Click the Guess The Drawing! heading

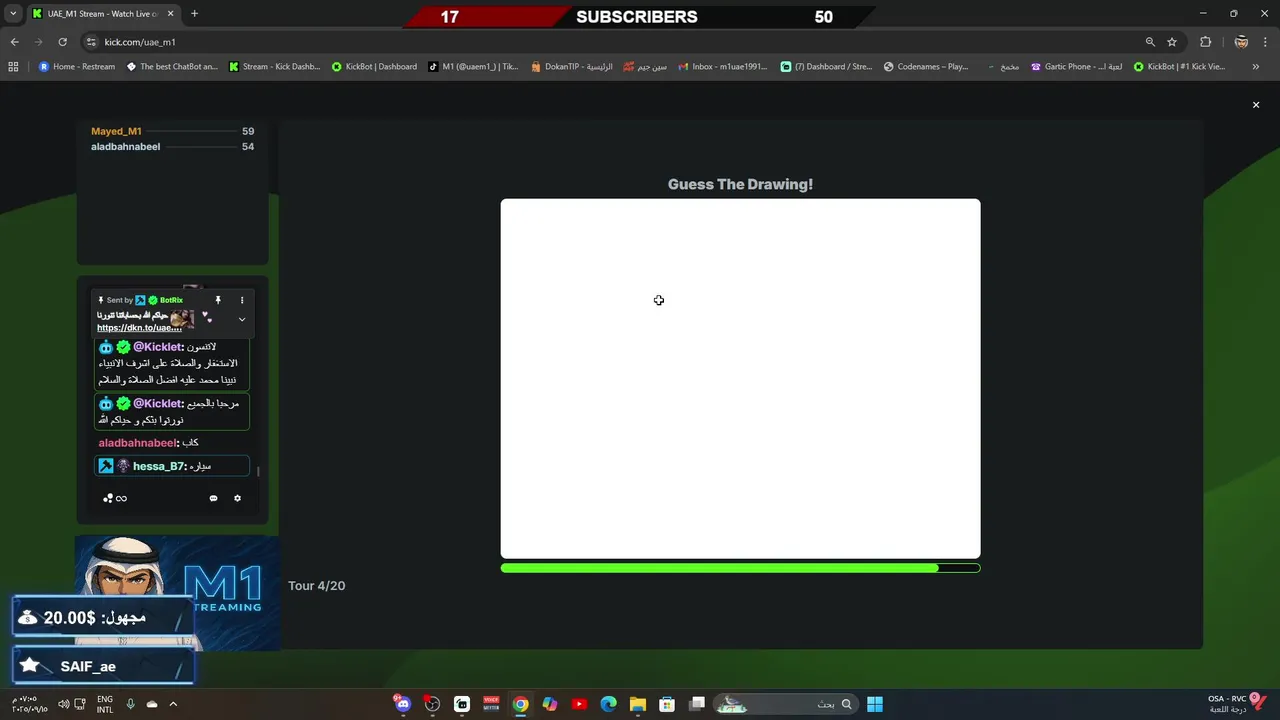pos(740,184)
